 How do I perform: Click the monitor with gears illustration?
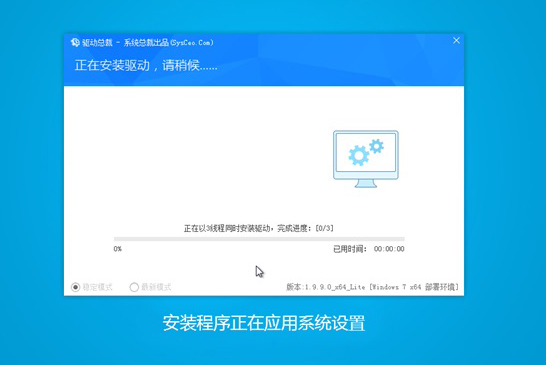[x=366, y=159]
